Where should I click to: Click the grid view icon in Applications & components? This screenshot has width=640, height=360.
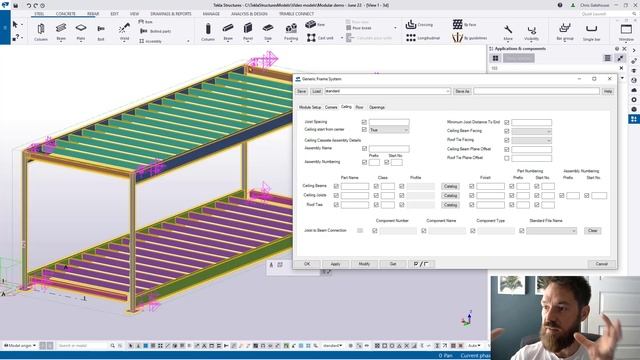pos(496,58)
